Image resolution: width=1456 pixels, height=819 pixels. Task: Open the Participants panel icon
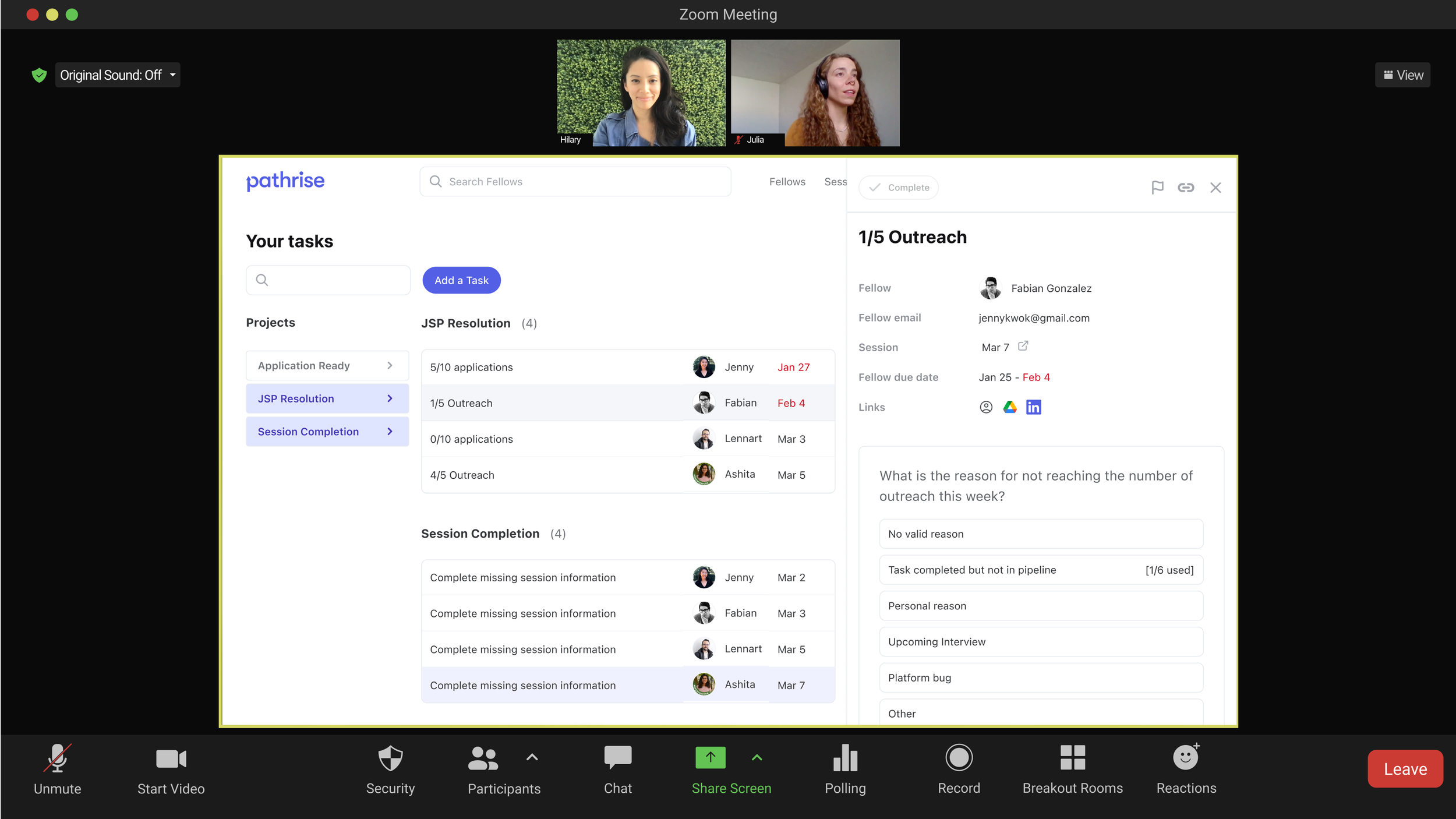483,758
